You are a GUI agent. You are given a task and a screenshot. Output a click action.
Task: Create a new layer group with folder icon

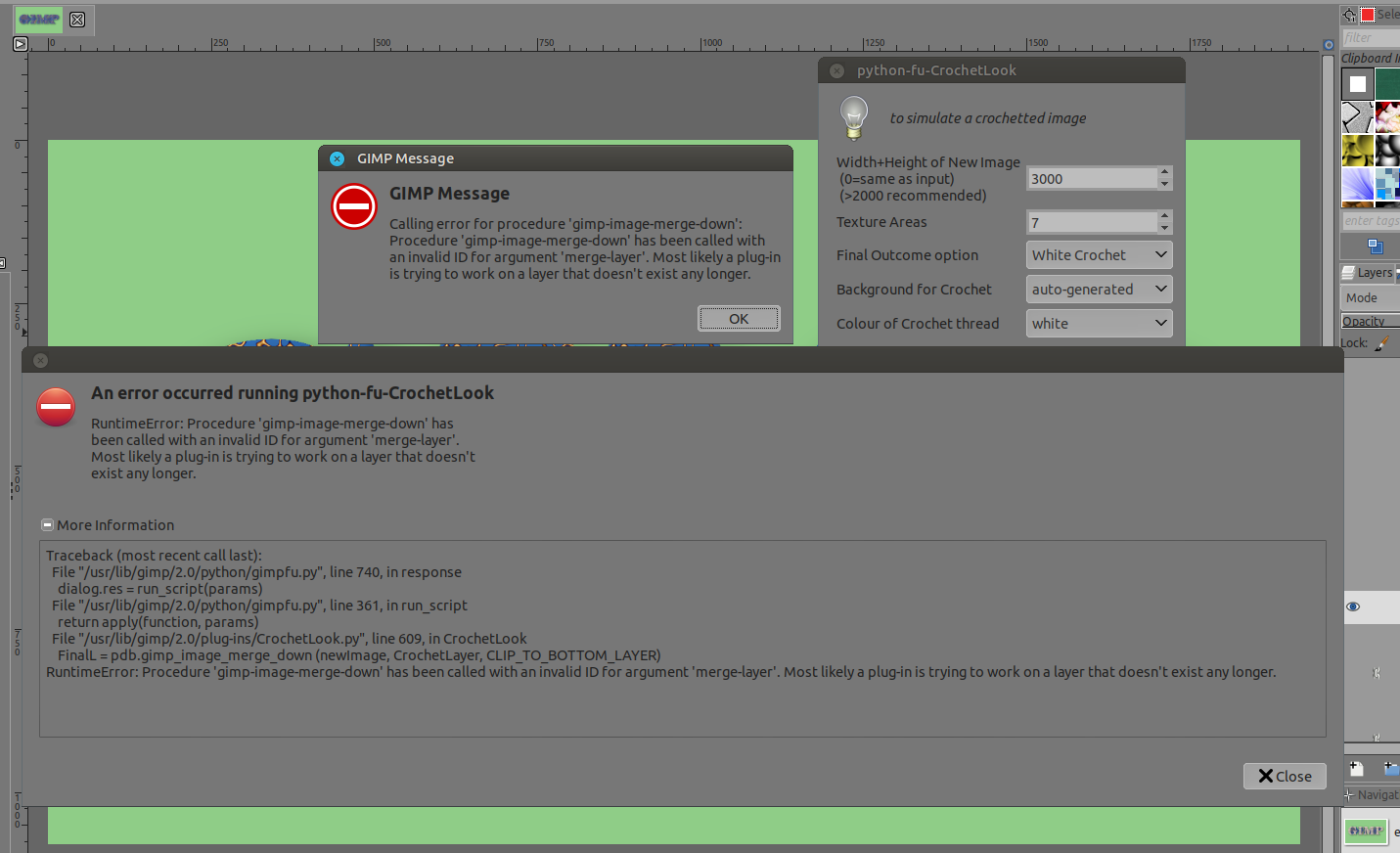[1390, 769]
